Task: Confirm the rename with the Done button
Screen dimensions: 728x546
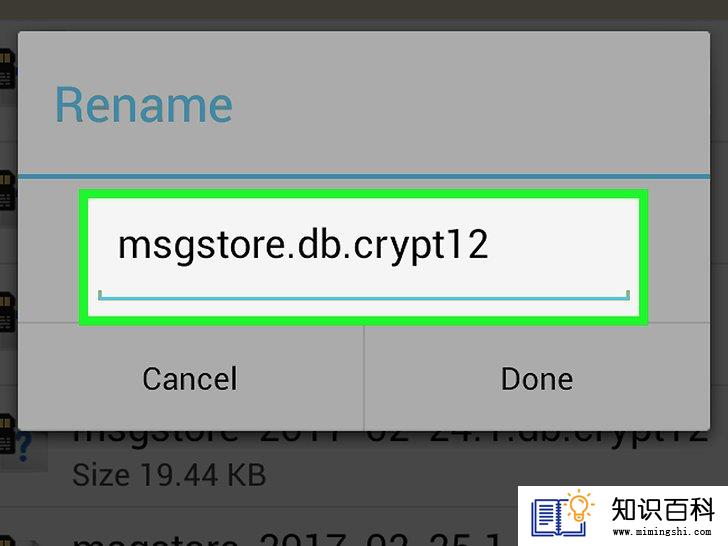Action: click(537, 378)
